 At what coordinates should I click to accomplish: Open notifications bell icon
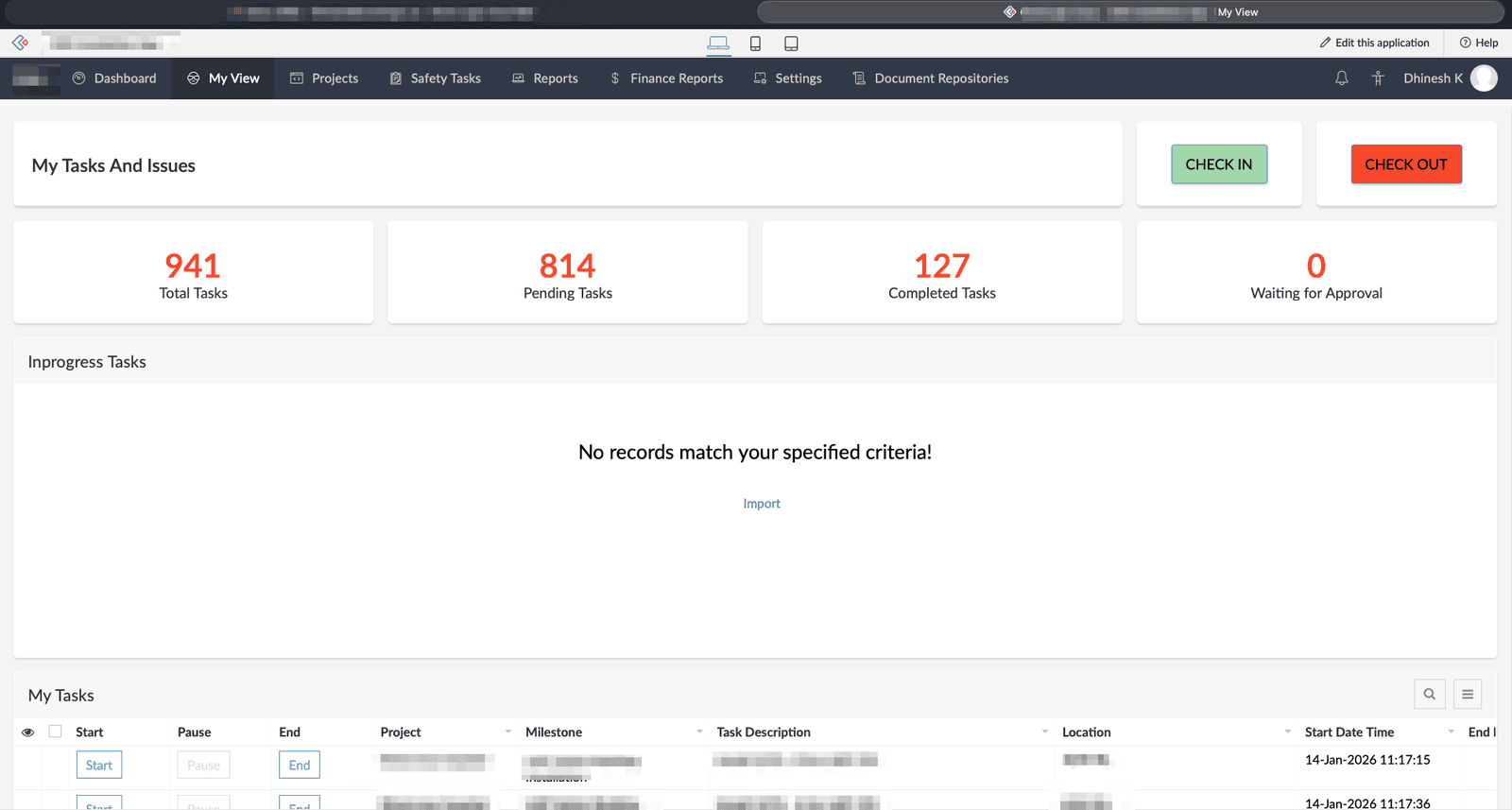[x=1341, y=78]
